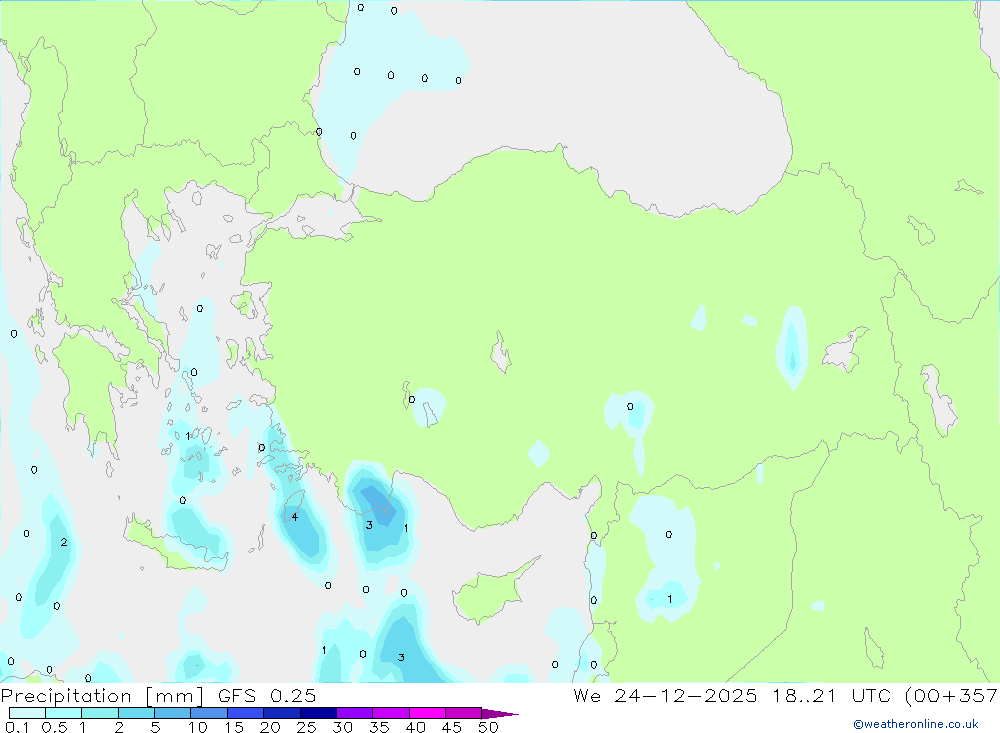The height and width of the screenshot is (733, 1000).
Task: Click the 15–20 mm royal blue legend swatch
Action: (x=246, y=713)
